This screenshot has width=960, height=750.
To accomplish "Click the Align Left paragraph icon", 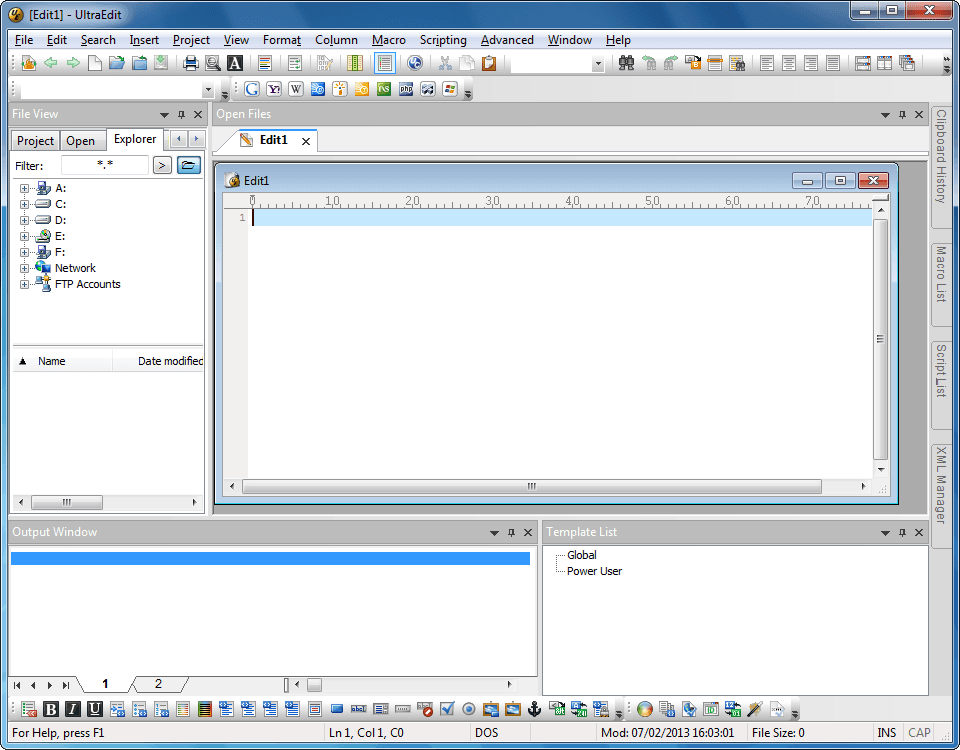I will point(767,62).
